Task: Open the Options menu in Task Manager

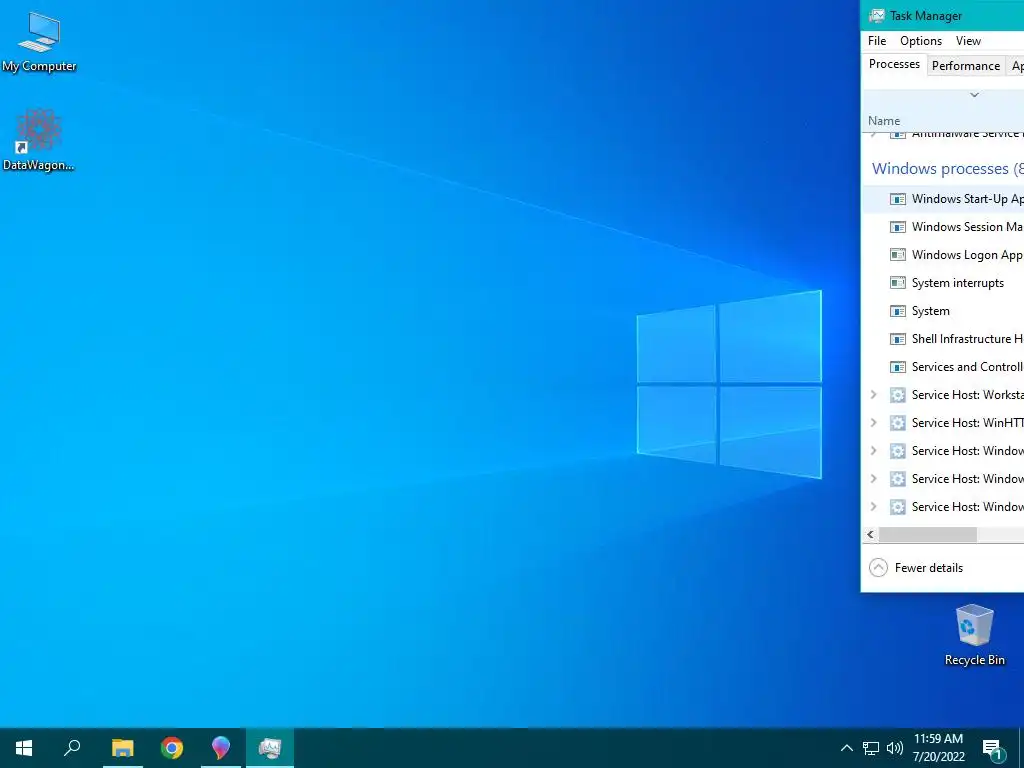Action: coord(921,40)
